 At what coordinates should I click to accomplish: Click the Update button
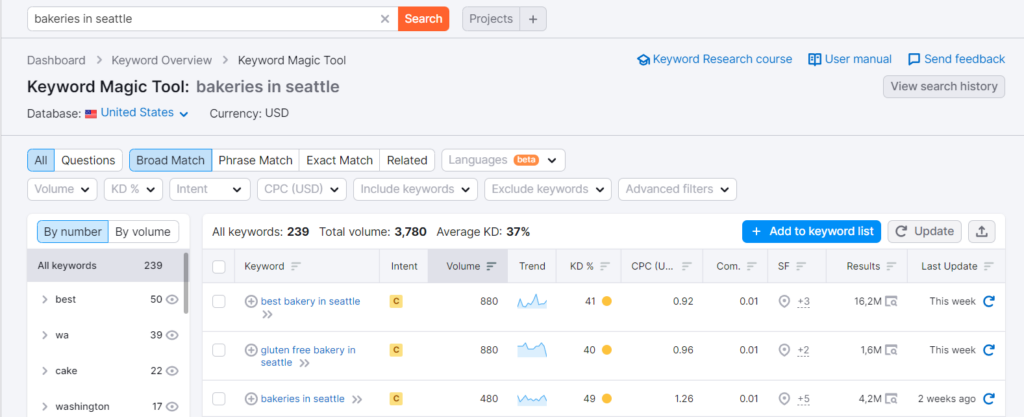click(925, 231)
